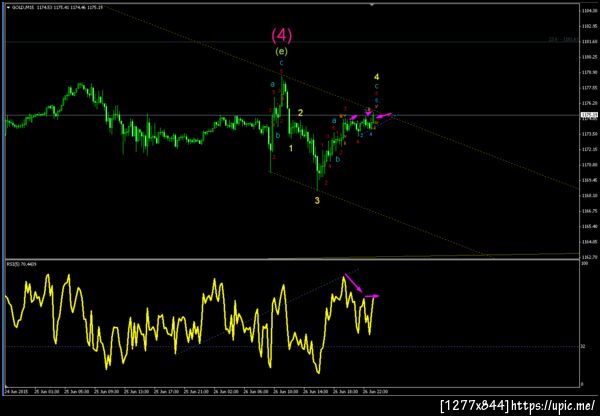
Task: Click the RSI level 100 scale label
Action: tap(584, 264)
